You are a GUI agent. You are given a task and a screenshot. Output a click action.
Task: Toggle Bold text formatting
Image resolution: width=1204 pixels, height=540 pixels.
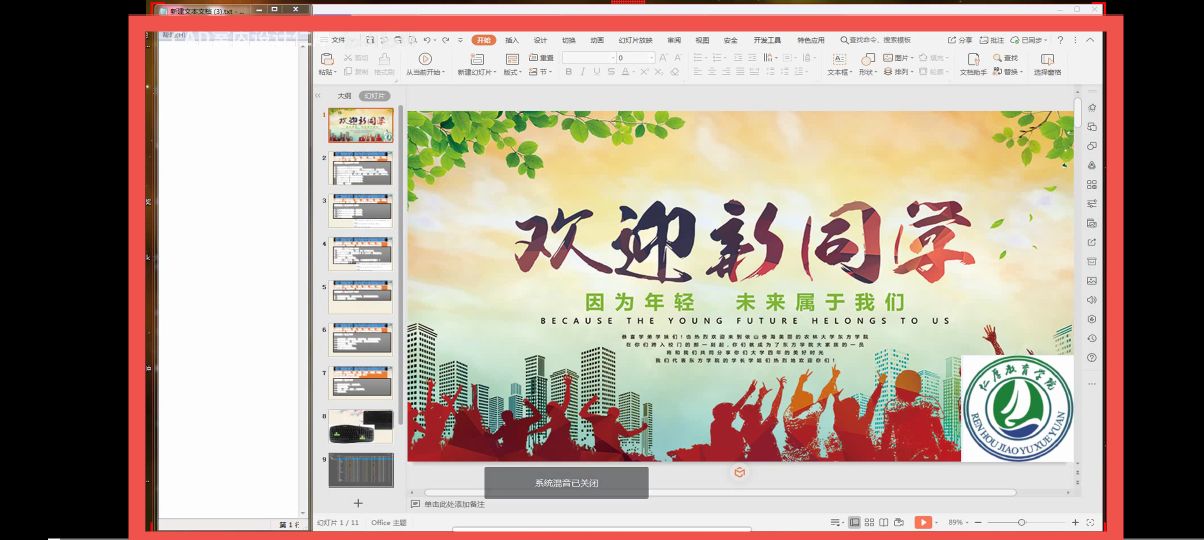coord(568,72)
